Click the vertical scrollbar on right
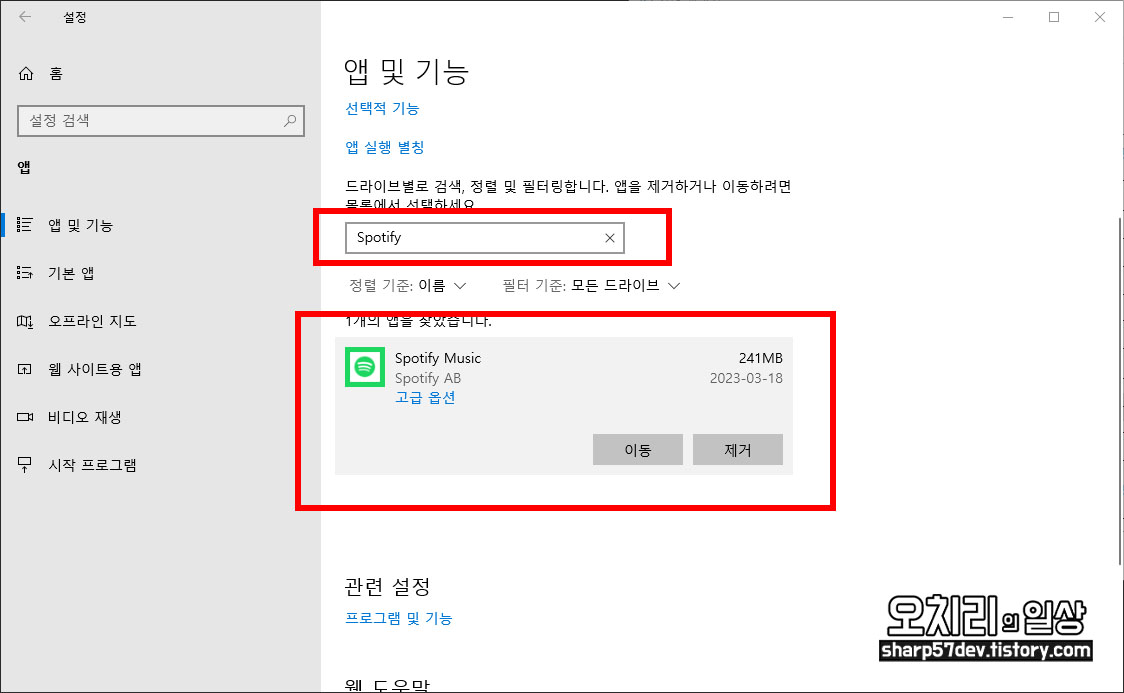 tap(1120, 391)
